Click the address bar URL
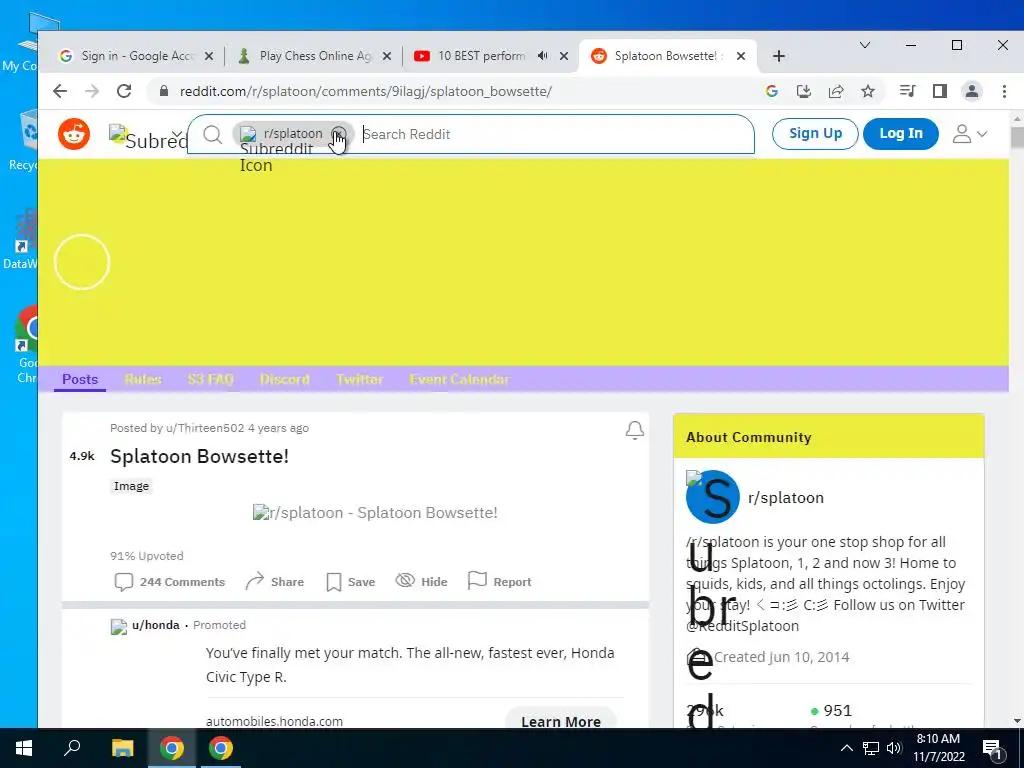 coord(366,91)
